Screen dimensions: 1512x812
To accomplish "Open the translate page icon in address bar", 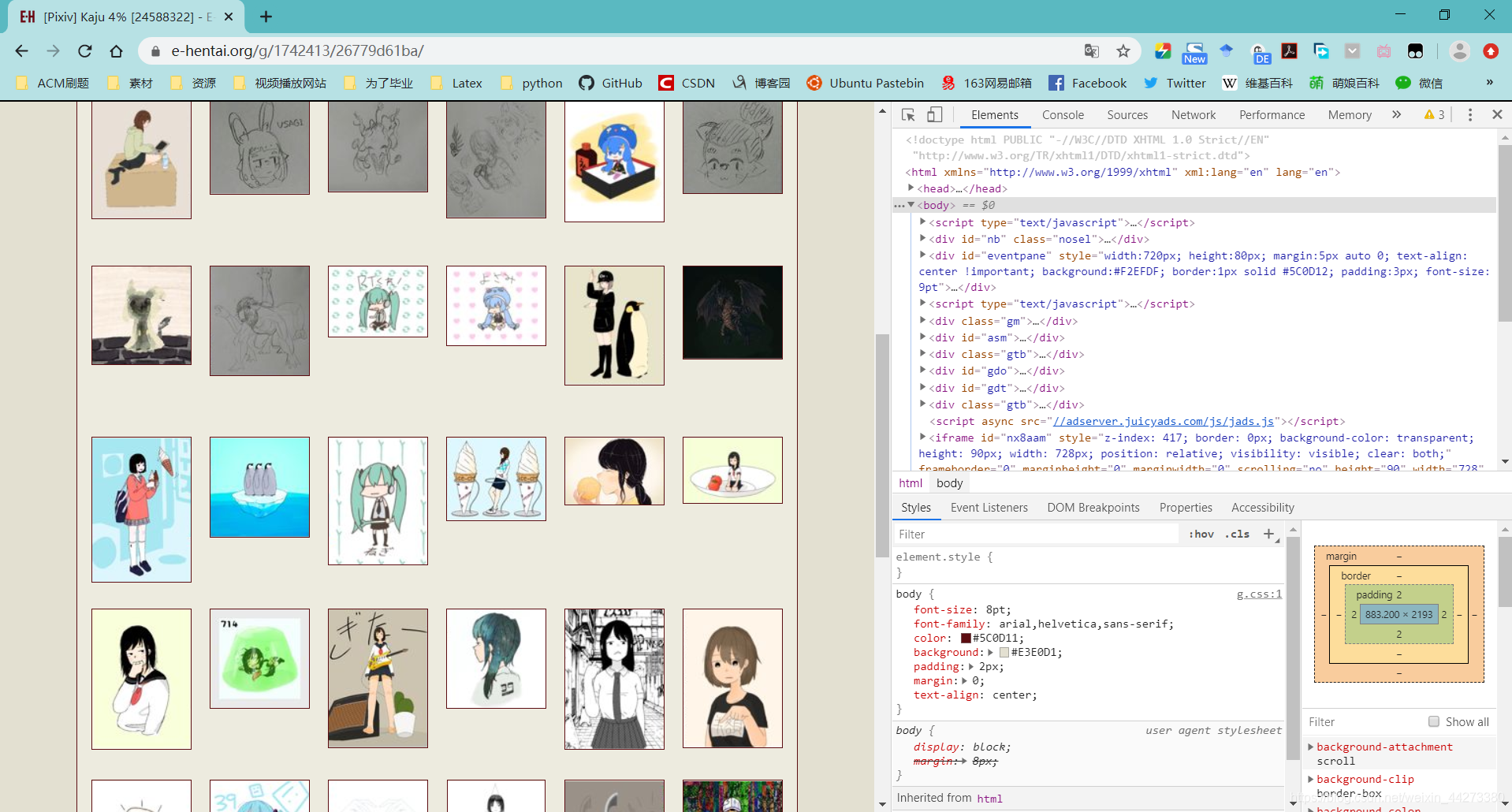I will (x=1092, y=51).
